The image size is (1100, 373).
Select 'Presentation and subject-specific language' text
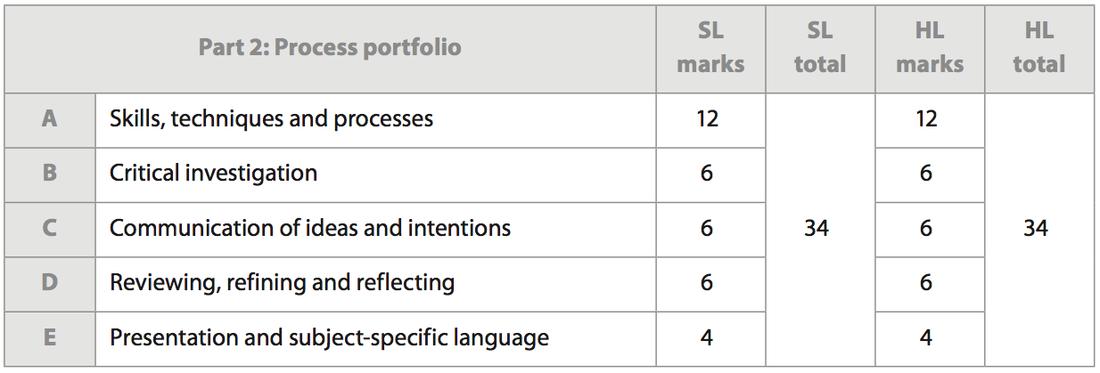pos(329,338)
